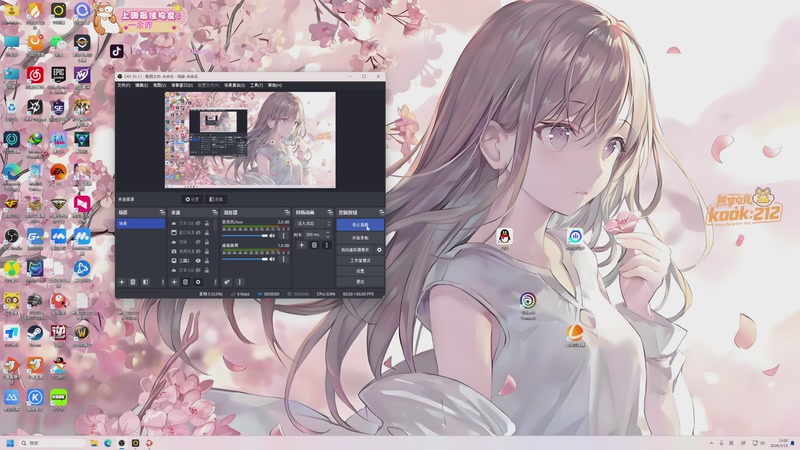Viewport: 800px width, 450px height.
Task: Click the OBS preview canvas
Action: pyautogui.click(x=250, y=140)
